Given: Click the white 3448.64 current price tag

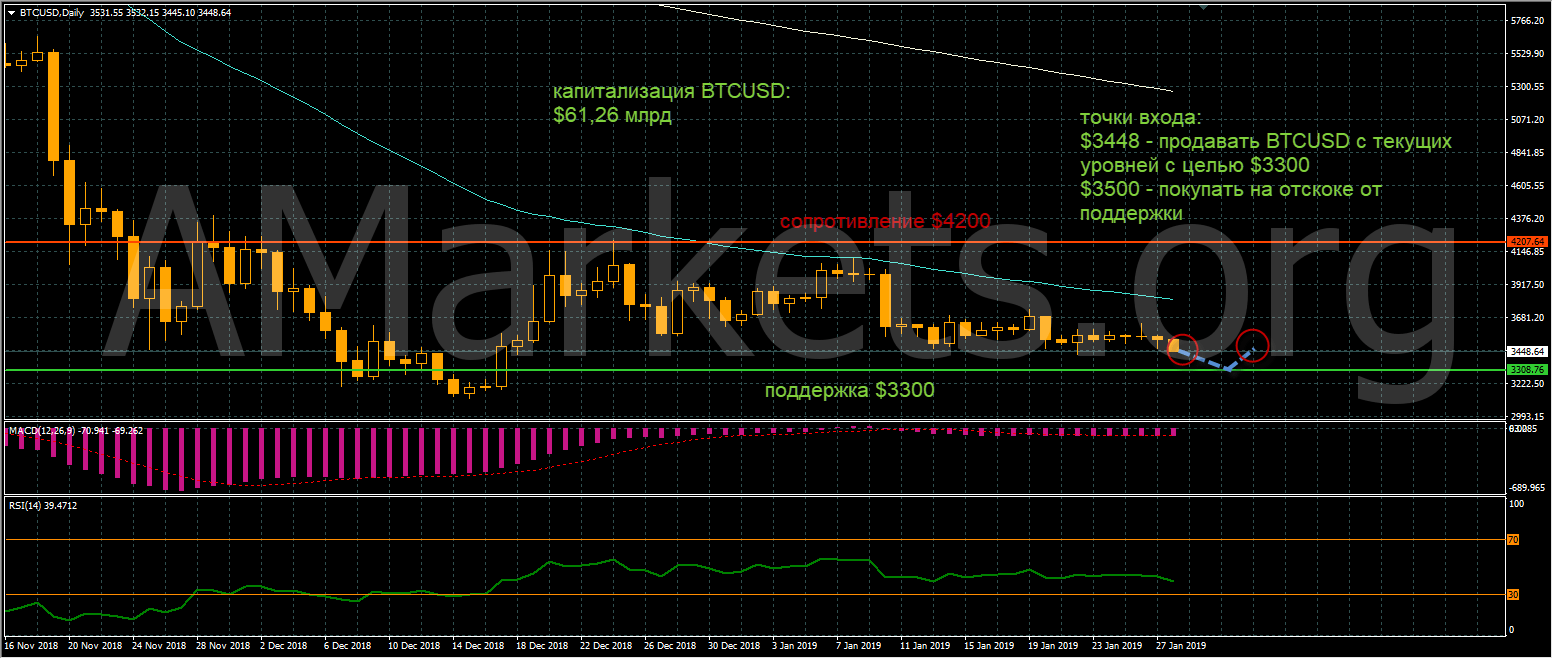Looking at the screenshot, I should coord(1526,352).
